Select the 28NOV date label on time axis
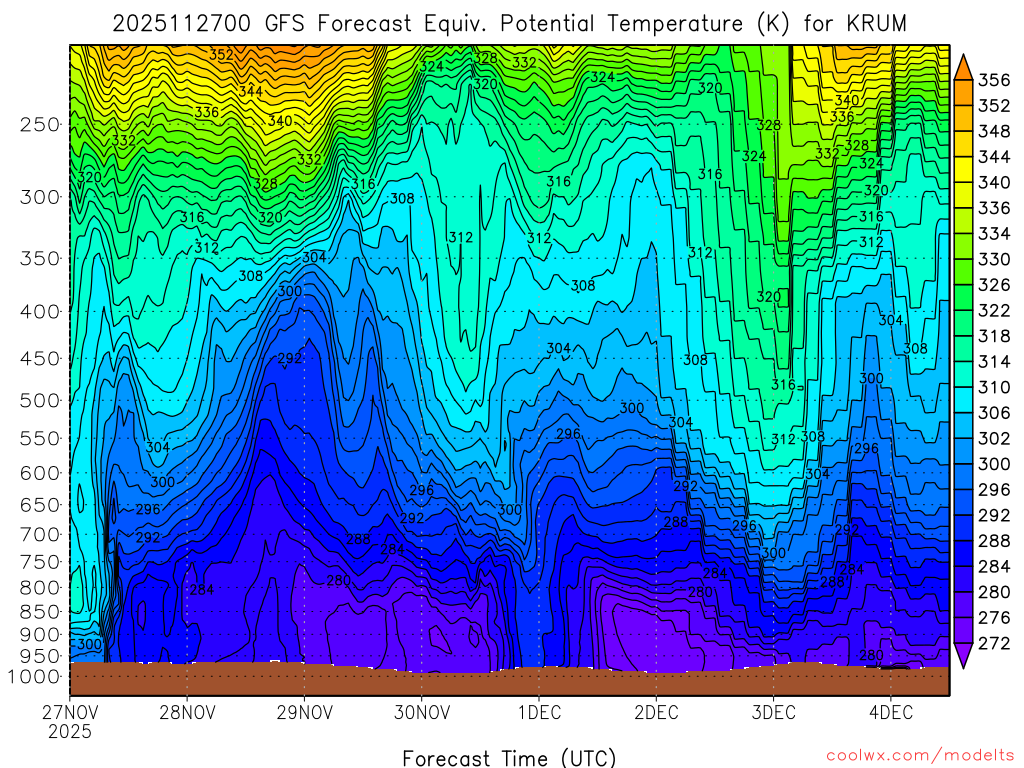 (187, 712)
